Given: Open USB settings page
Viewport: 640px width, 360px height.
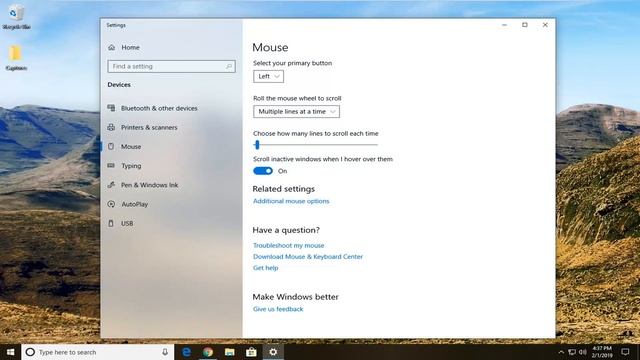Looking at the screenshot, I should tap(127, 223).
